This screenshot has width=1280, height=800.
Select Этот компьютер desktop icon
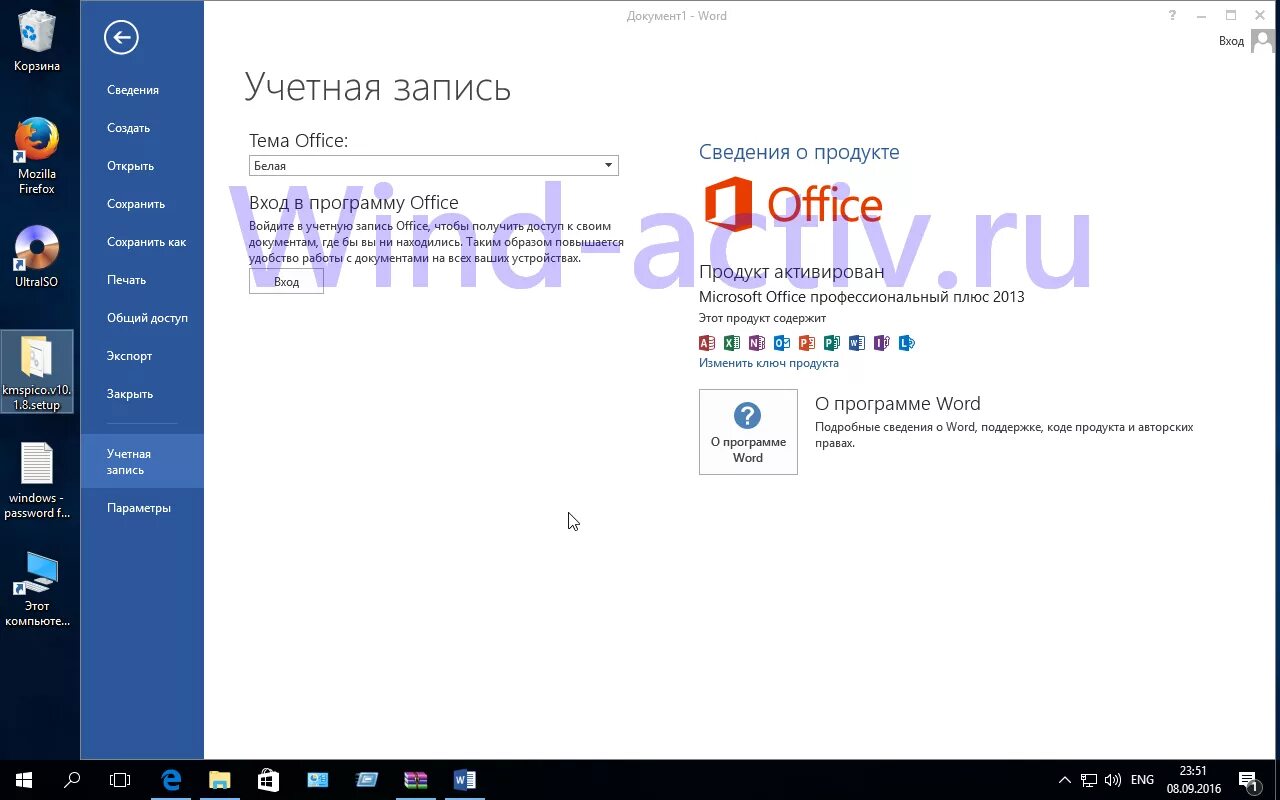37,589
